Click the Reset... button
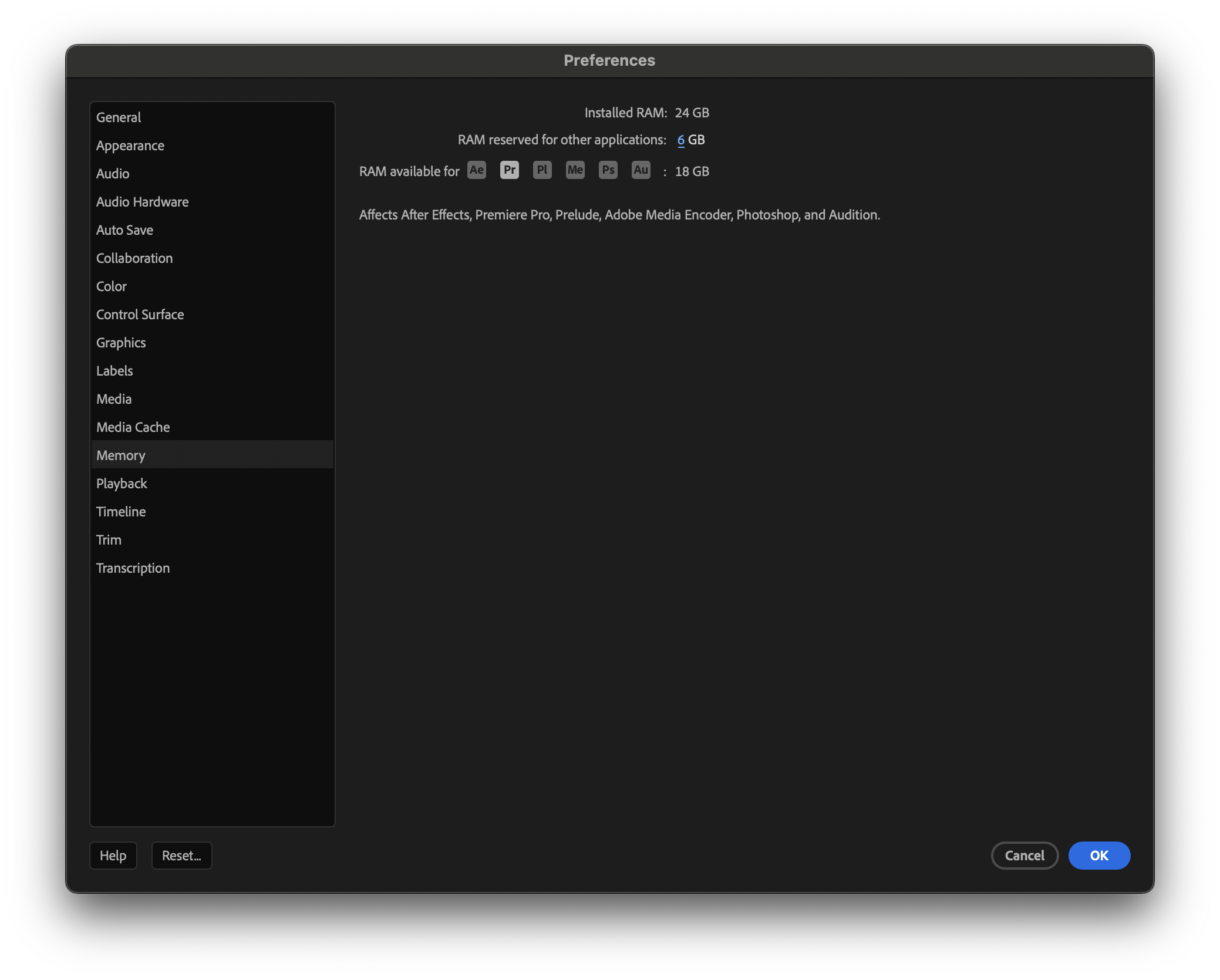1220x980 pixels. (x=181, y=856)
